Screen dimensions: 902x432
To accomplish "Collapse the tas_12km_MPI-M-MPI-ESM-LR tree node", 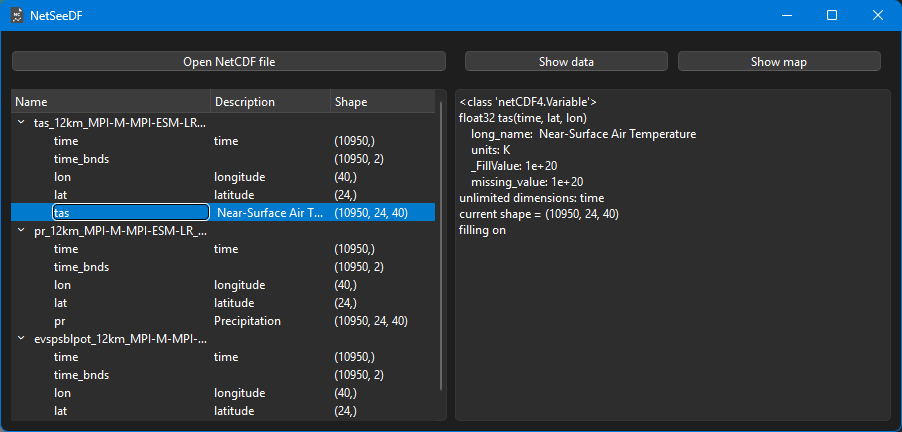I will (22, 123).
